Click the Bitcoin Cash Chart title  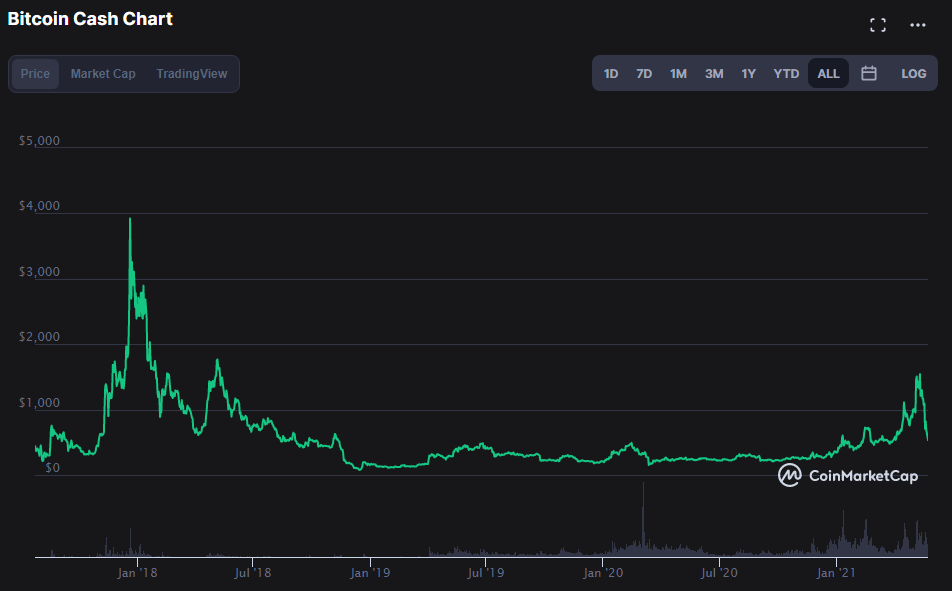tap(90, 19)
